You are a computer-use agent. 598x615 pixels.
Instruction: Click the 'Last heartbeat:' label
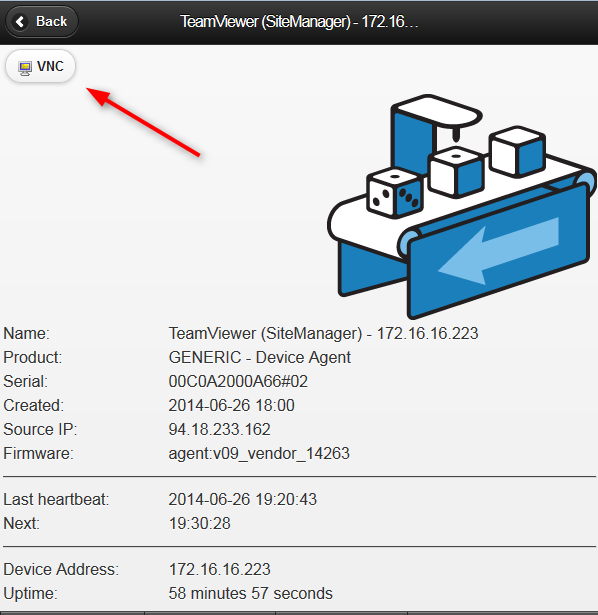[x=56, y=499]
